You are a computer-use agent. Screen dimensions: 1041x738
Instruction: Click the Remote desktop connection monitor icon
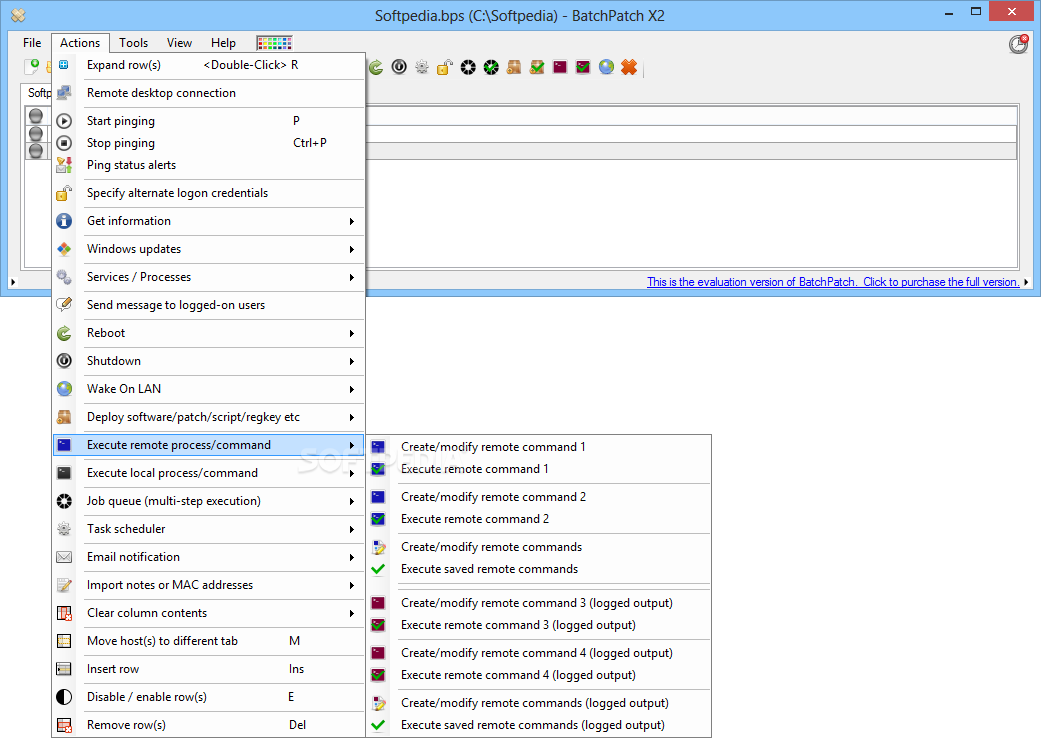64,93
